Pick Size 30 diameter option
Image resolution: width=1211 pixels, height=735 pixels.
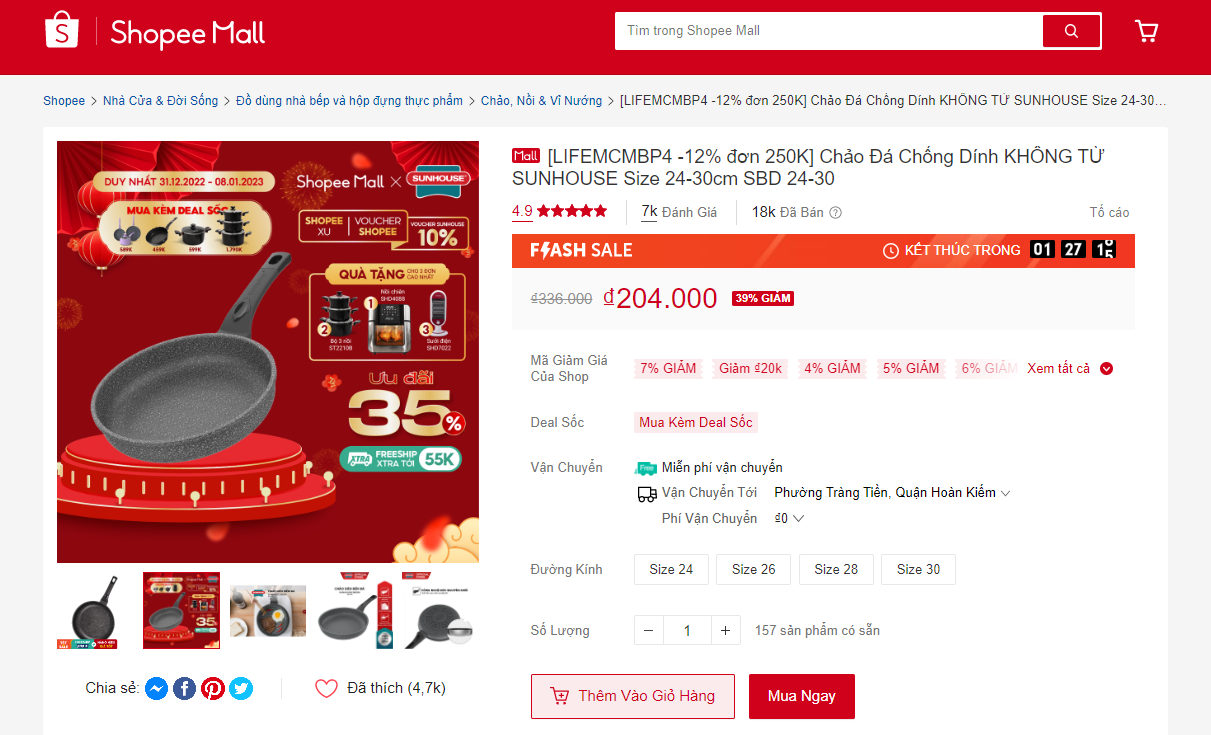pyautogui.click(x=918, y=569)
